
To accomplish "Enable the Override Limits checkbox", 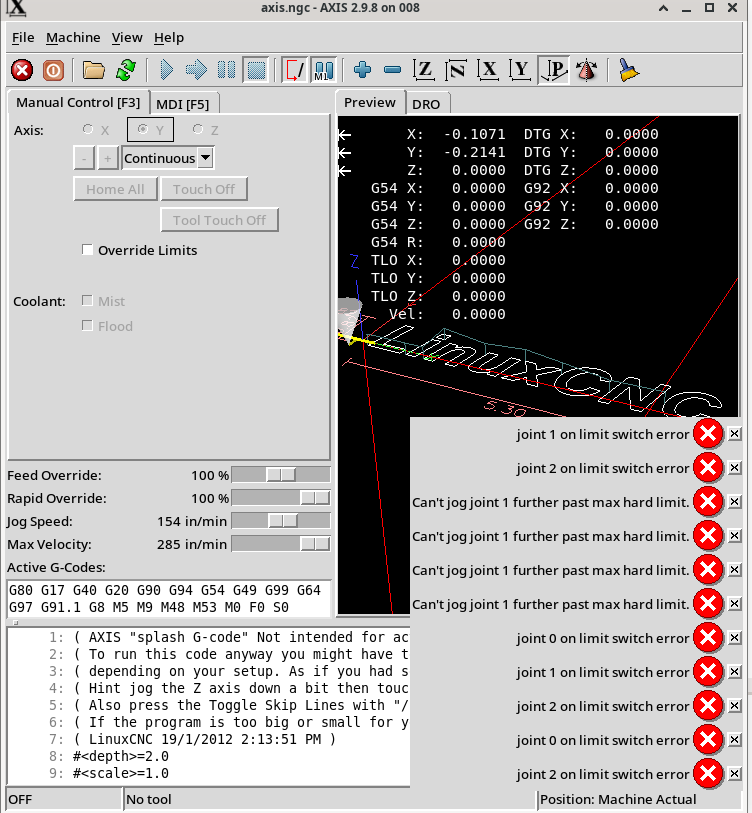I will tap(88, 251).
